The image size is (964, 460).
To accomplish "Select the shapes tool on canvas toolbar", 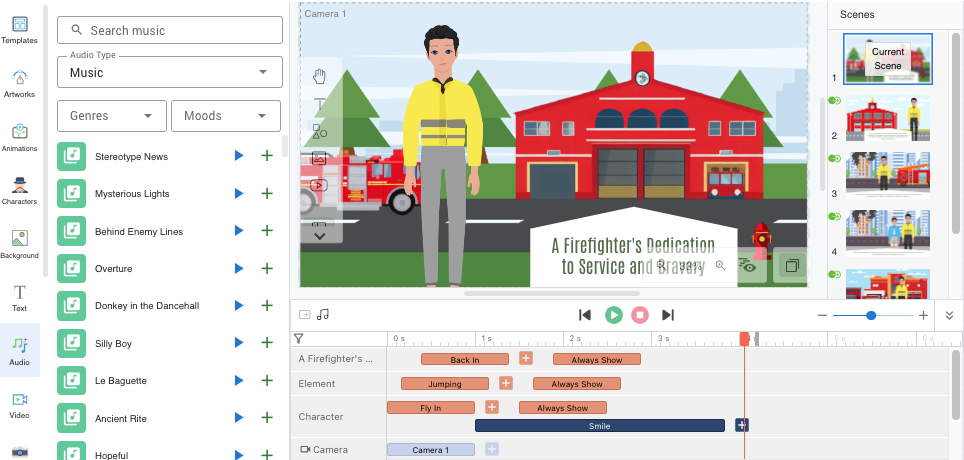I will [x=320, y=131].
